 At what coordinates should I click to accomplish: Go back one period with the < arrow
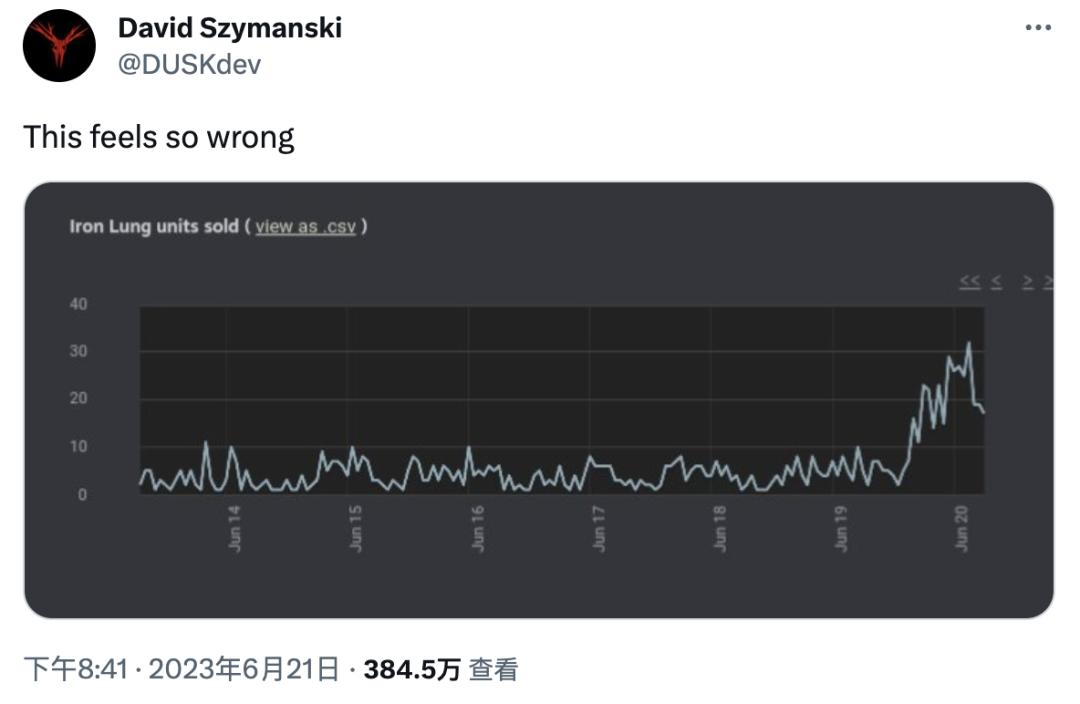point(997,281)
